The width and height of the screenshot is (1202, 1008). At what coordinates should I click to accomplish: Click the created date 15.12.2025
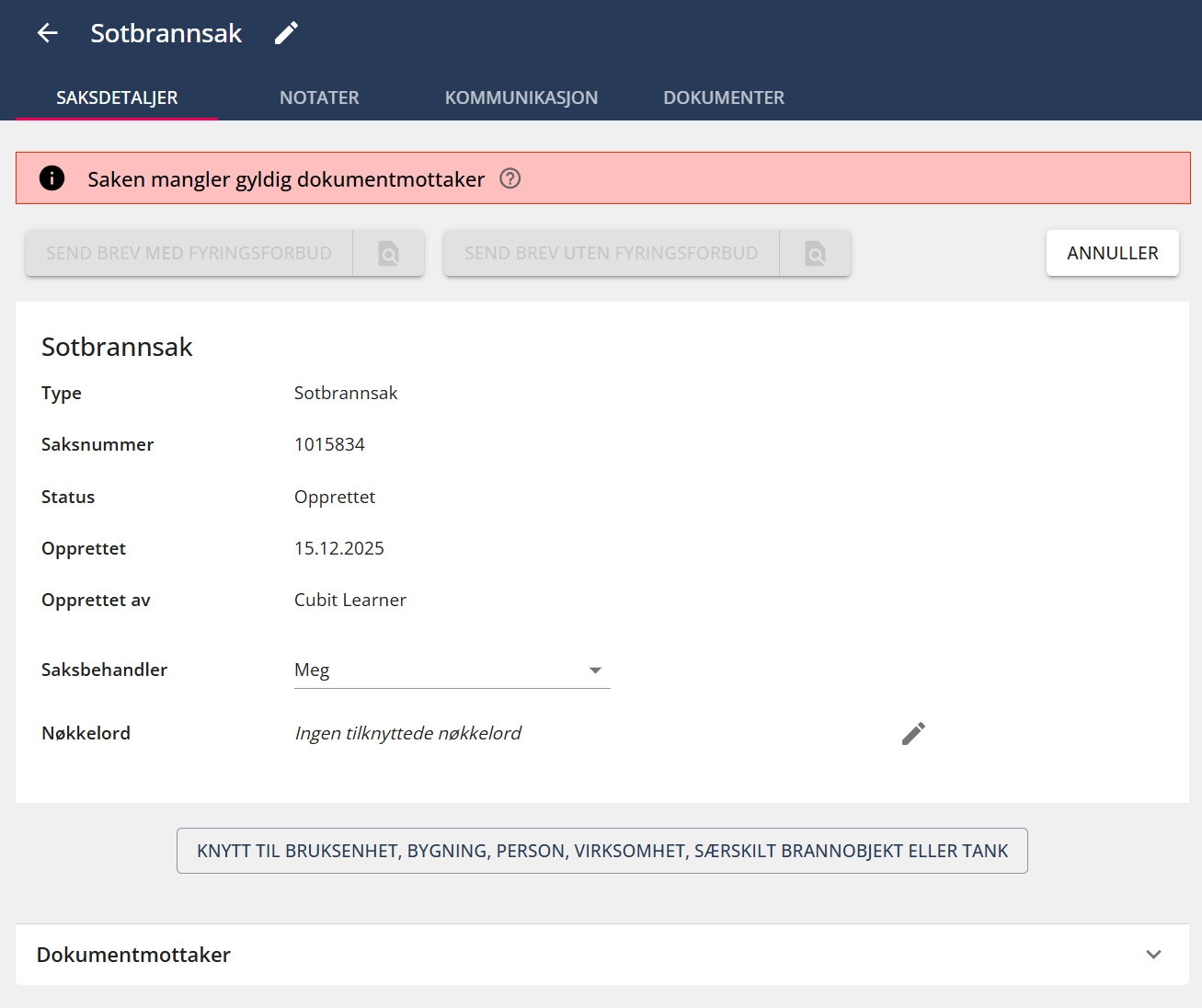pyautogui.click(x=339, y=548)
